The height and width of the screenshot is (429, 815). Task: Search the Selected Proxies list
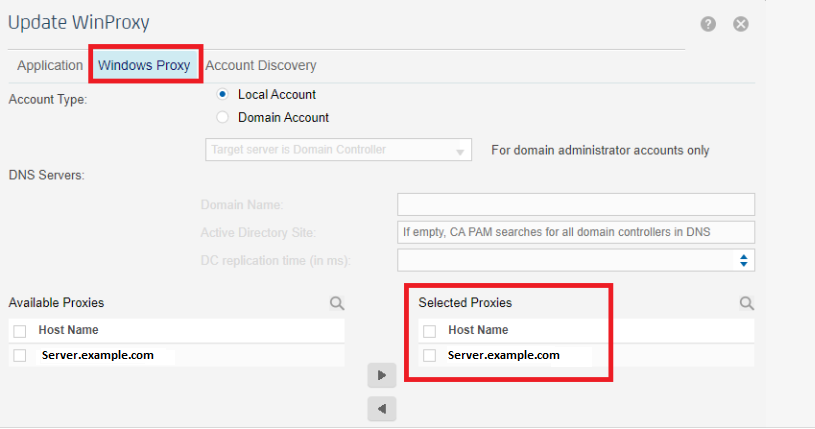click(x=746, y=303)
